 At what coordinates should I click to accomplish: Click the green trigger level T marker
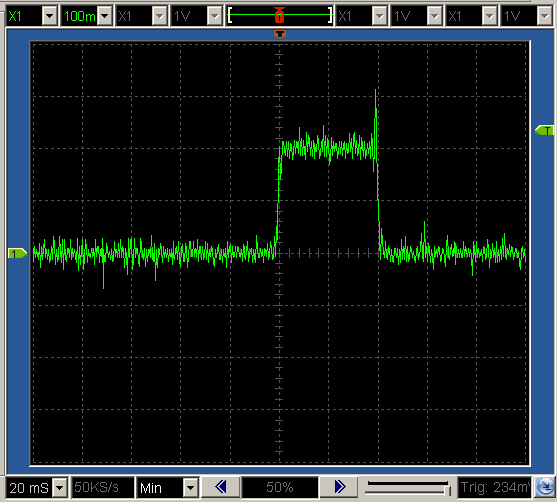(544, 130)
